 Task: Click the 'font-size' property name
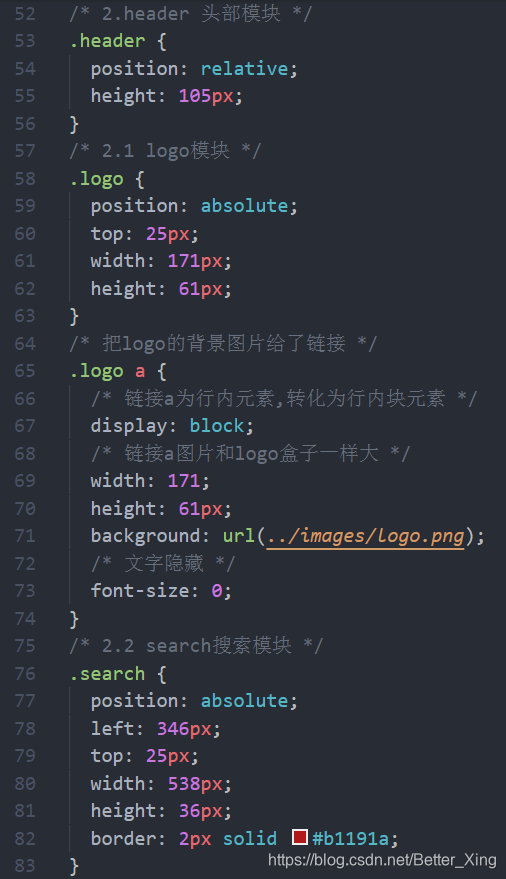(140, 590)
